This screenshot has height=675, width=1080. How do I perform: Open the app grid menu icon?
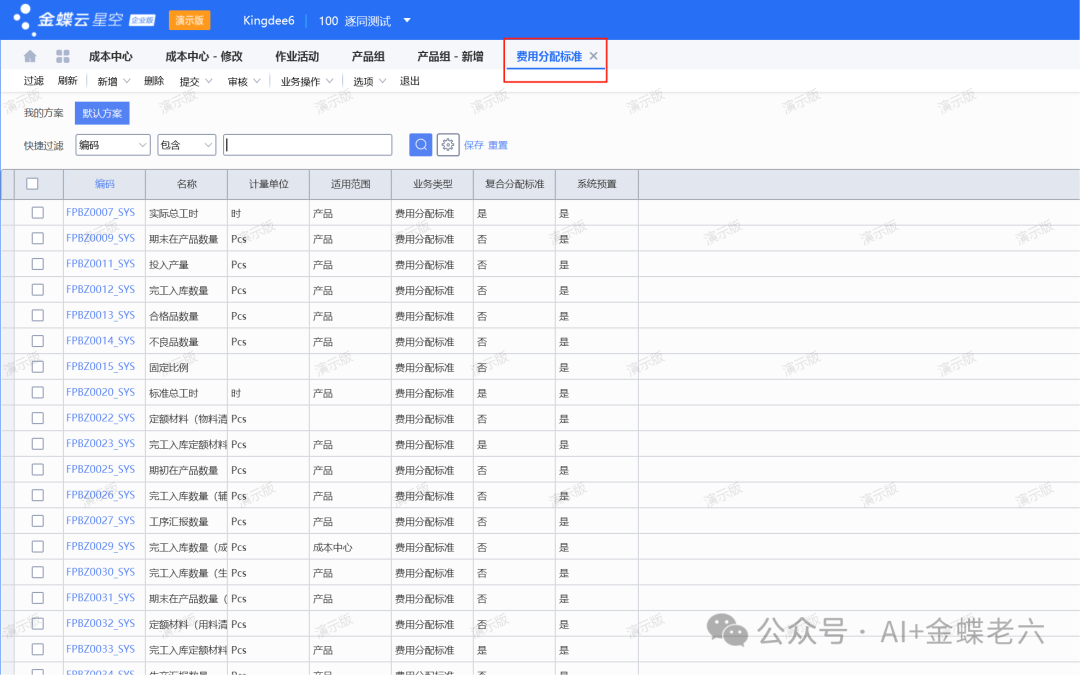click(x=63, y=57)
